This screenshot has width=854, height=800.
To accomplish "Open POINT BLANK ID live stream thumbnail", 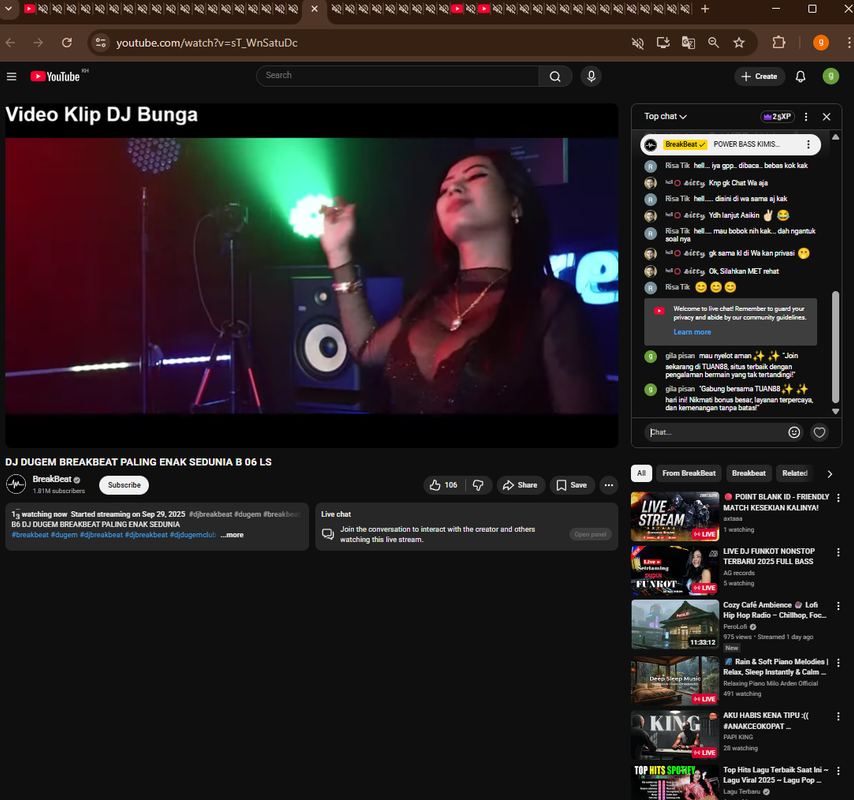I will pos(675,516).
